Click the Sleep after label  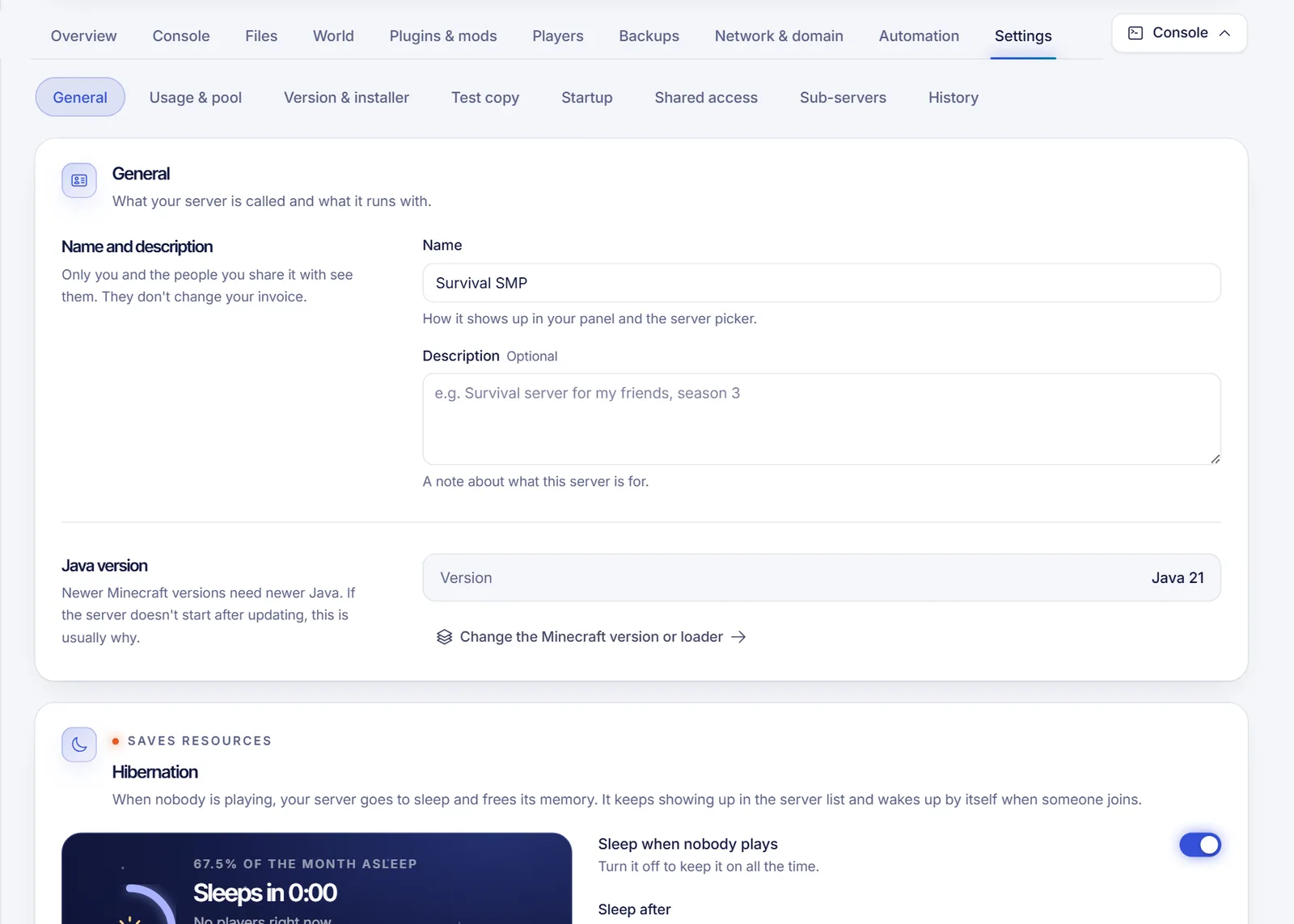pyautogui.click(x=635, y=909)
